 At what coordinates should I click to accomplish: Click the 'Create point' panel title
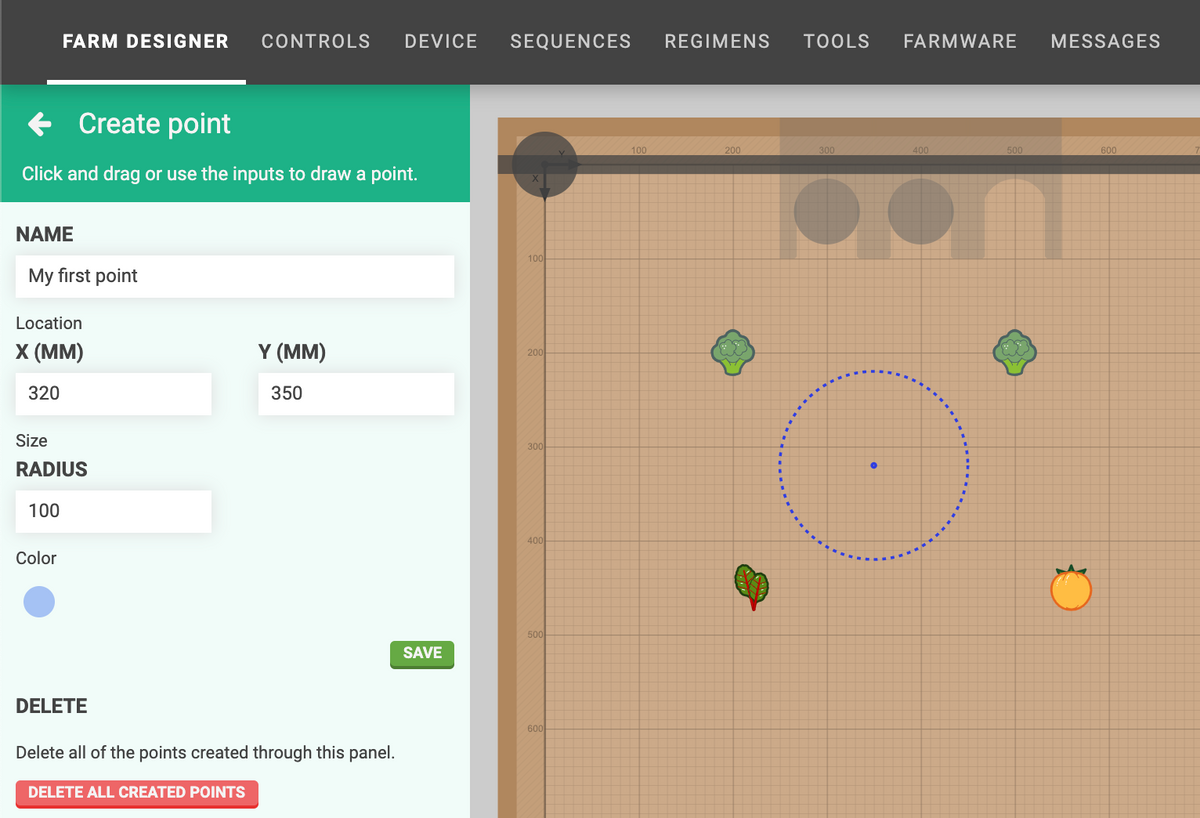coord(155,124)
